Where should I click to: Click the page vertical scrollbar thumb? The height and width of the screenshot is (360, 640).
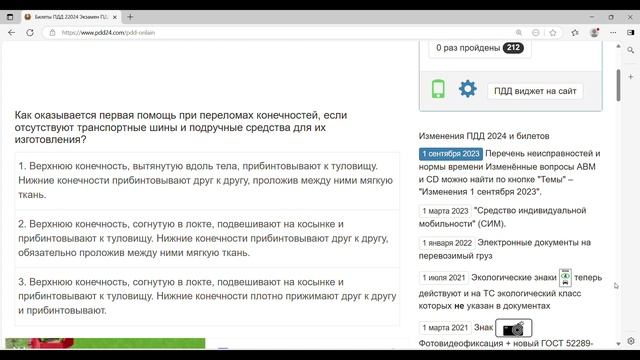tap(618, 85)
